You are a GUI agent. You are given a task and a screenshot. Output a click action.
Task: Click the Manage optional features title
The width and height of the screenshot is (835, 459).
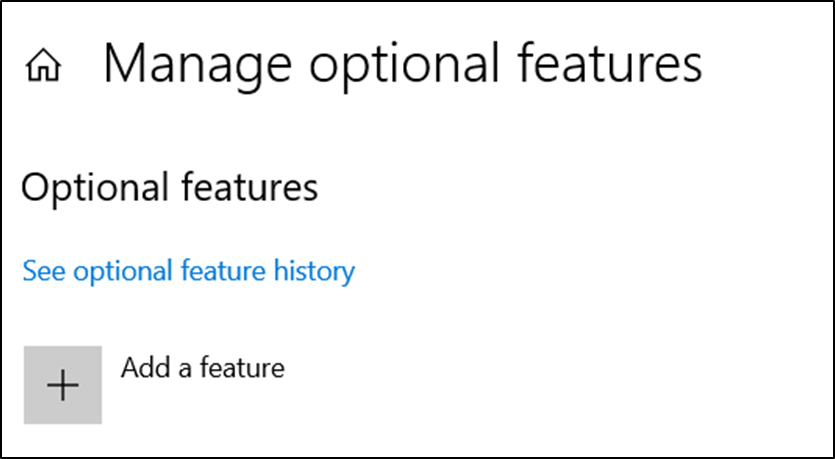point(403,65)
